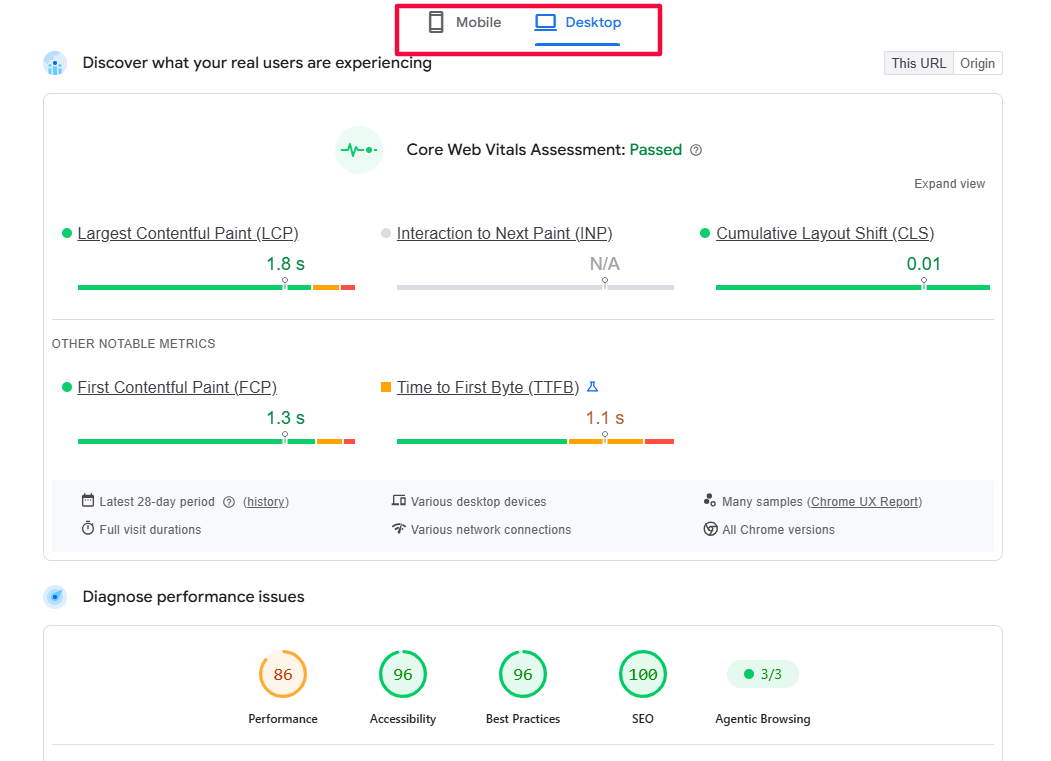Click the All Chrome versions text
Image resolution: width=1051 pixels, height=761 pixels.
point(778,530)
